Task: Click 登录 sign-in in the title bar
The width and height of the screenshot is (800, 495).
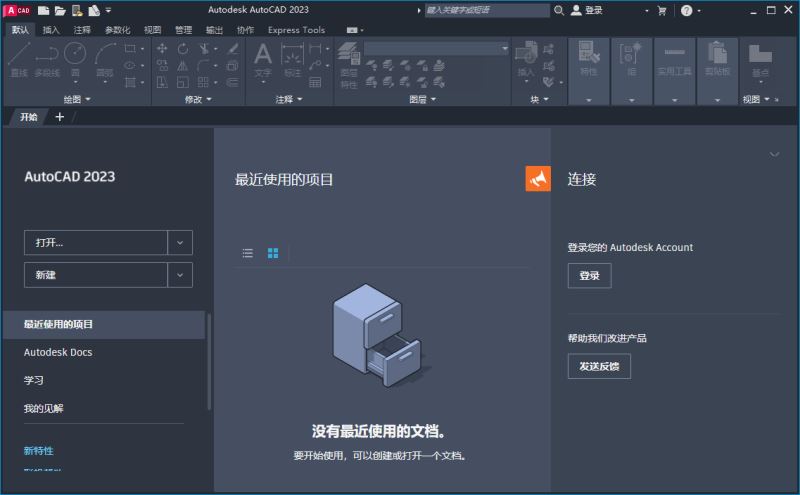Action: pos(587,10)
